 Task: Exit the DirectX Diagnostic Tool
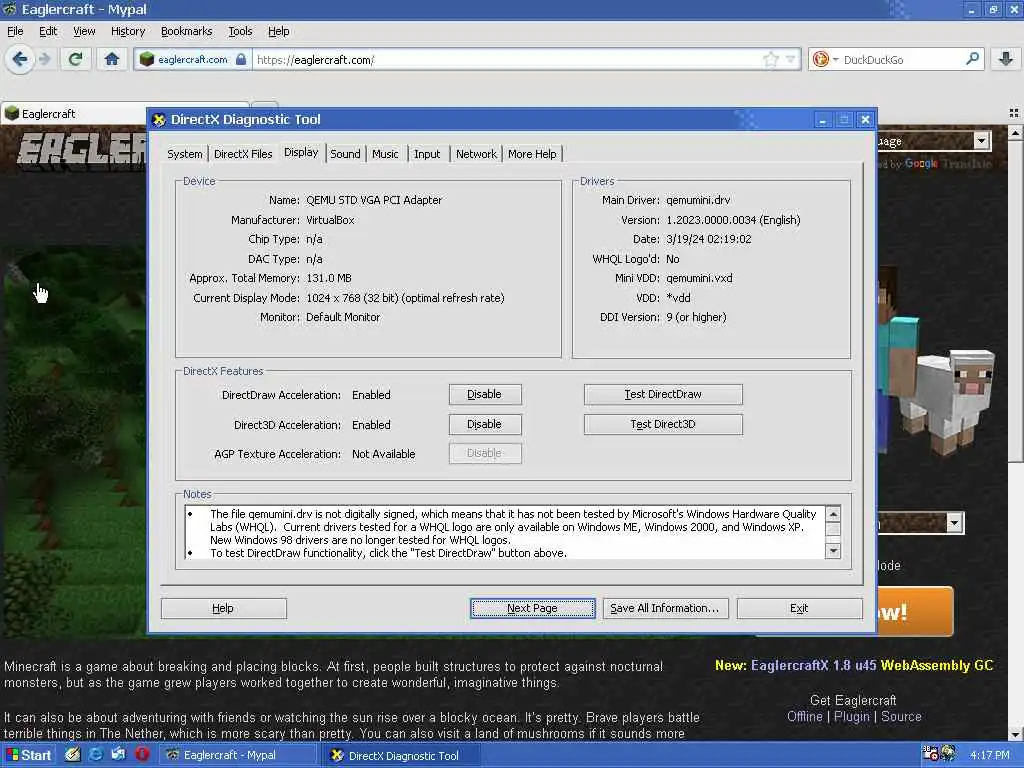point(799,608)
